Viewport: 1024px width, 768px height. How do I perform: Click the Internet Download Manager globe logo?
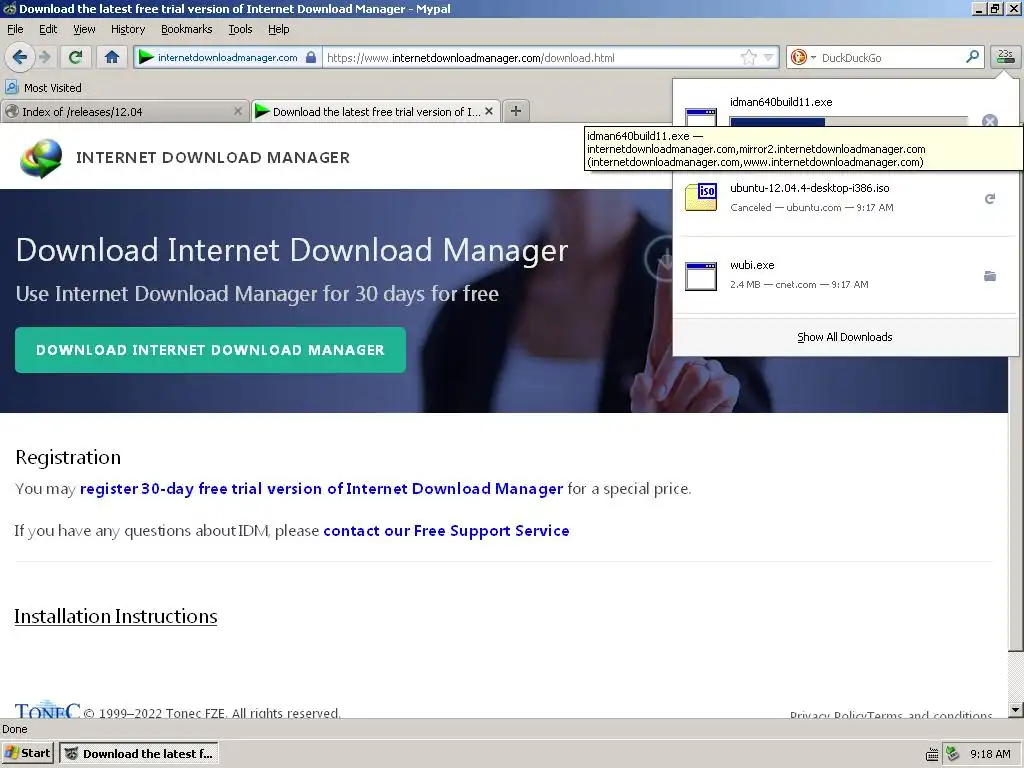[x=41, y=157]
